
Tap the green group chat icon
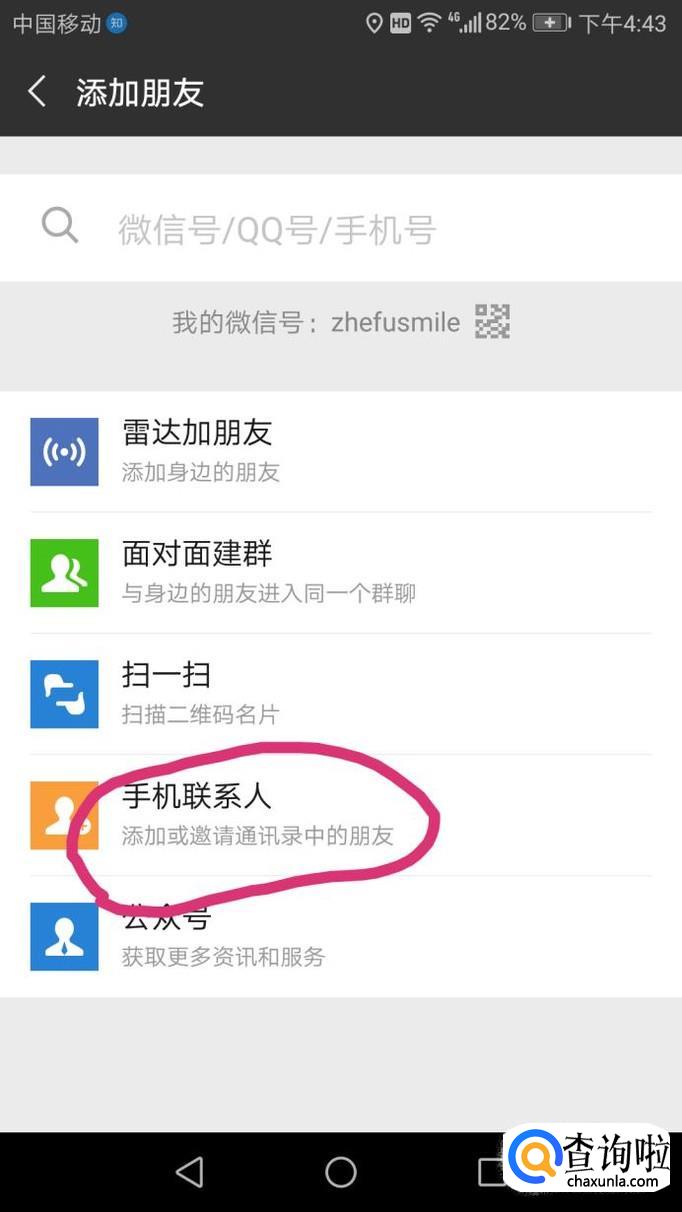[64, 573]
